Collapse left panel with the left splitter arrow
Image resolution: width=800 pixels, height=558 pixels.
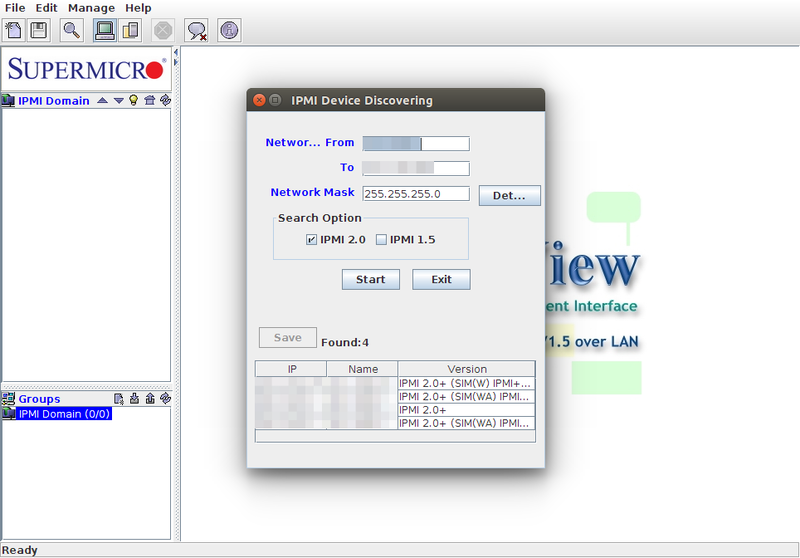coord(176,52)
